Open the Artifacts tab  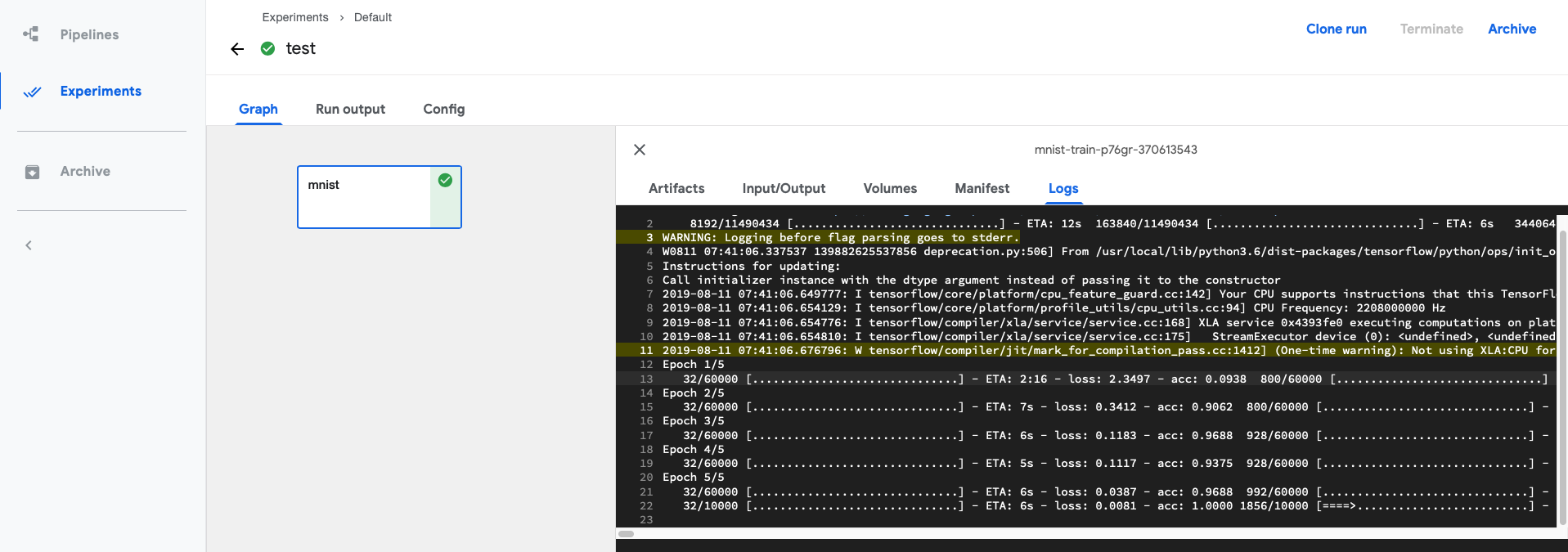[x=676, y=189]
